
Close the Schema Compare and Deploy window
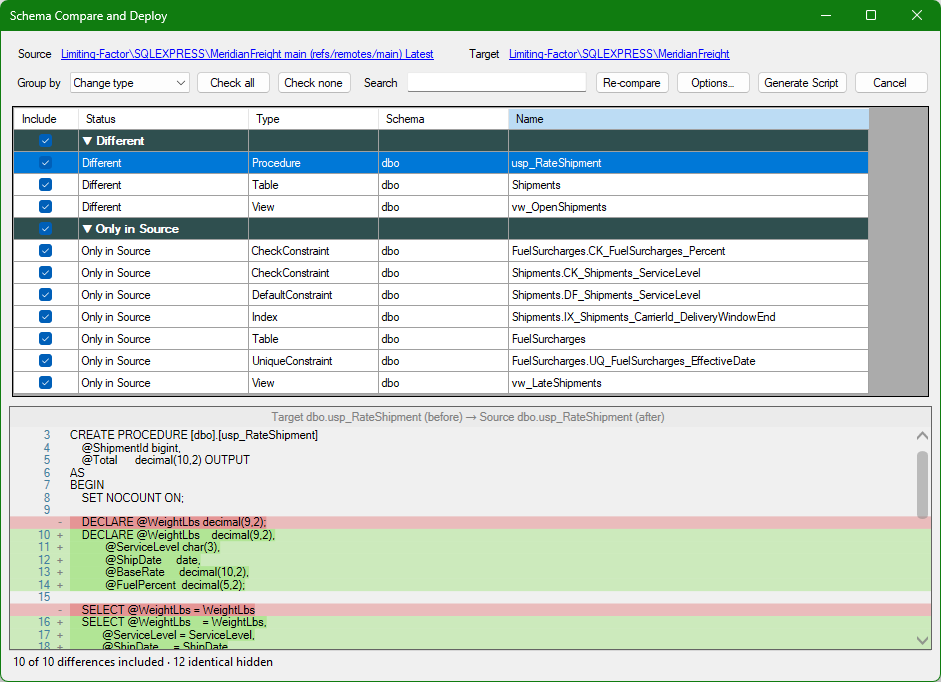point(917,15)
